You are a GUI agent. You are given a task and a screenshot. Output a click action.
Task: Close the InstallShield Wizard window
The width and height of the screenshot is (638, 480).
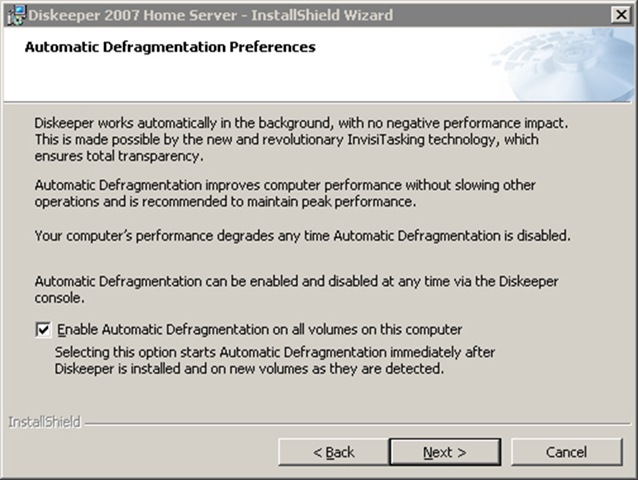coord(621,15)
